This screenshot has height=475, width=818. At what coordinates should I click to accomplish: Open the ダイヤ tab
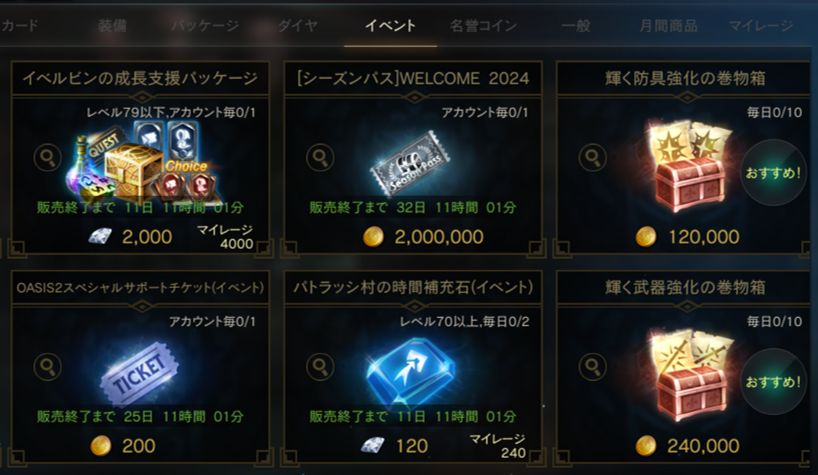pyautogui.click(x=297, y=26)
